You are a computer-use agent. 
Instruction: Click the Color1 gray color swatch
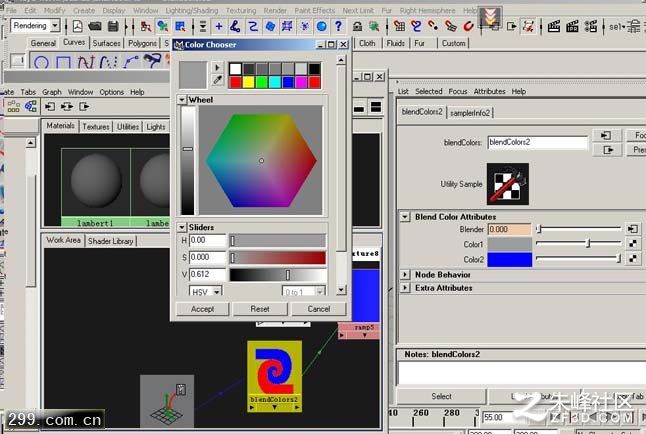click(x=510, y=244)
